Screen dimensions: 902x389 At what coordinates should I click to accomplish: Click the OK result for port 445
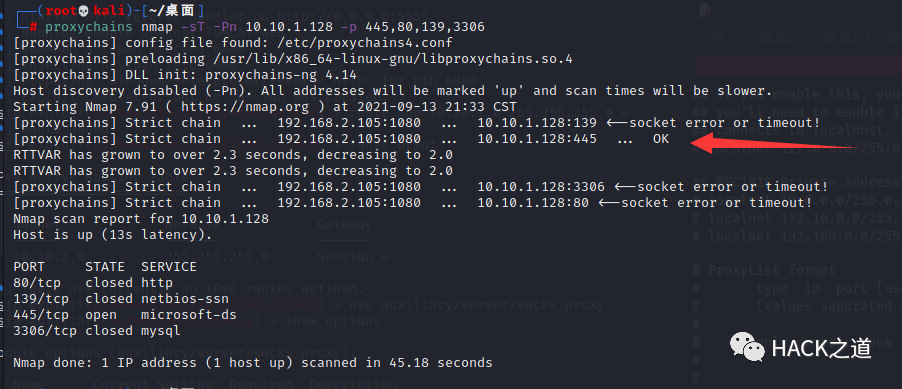coord(661,139)
